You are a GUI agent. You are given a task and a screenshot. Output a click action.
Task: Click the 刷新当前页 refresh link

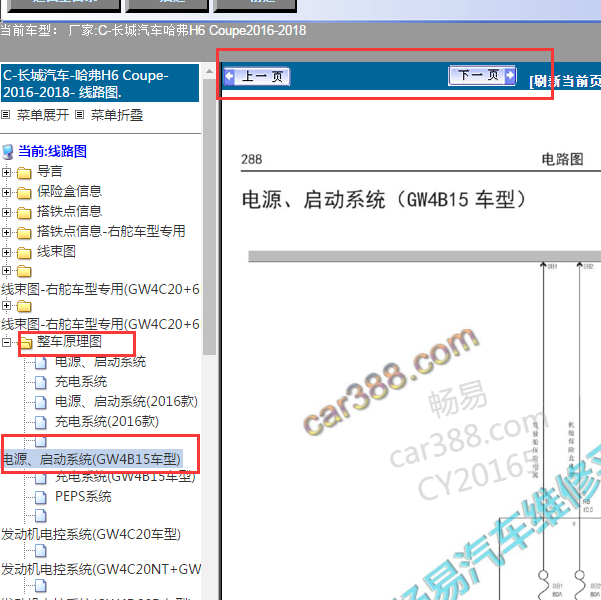point(565,81)
